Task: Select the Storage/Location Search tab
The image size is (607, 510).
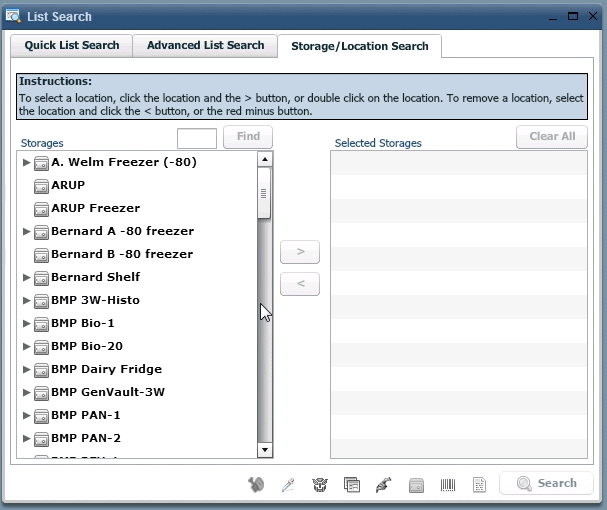Action: click(x=360, y=46)
